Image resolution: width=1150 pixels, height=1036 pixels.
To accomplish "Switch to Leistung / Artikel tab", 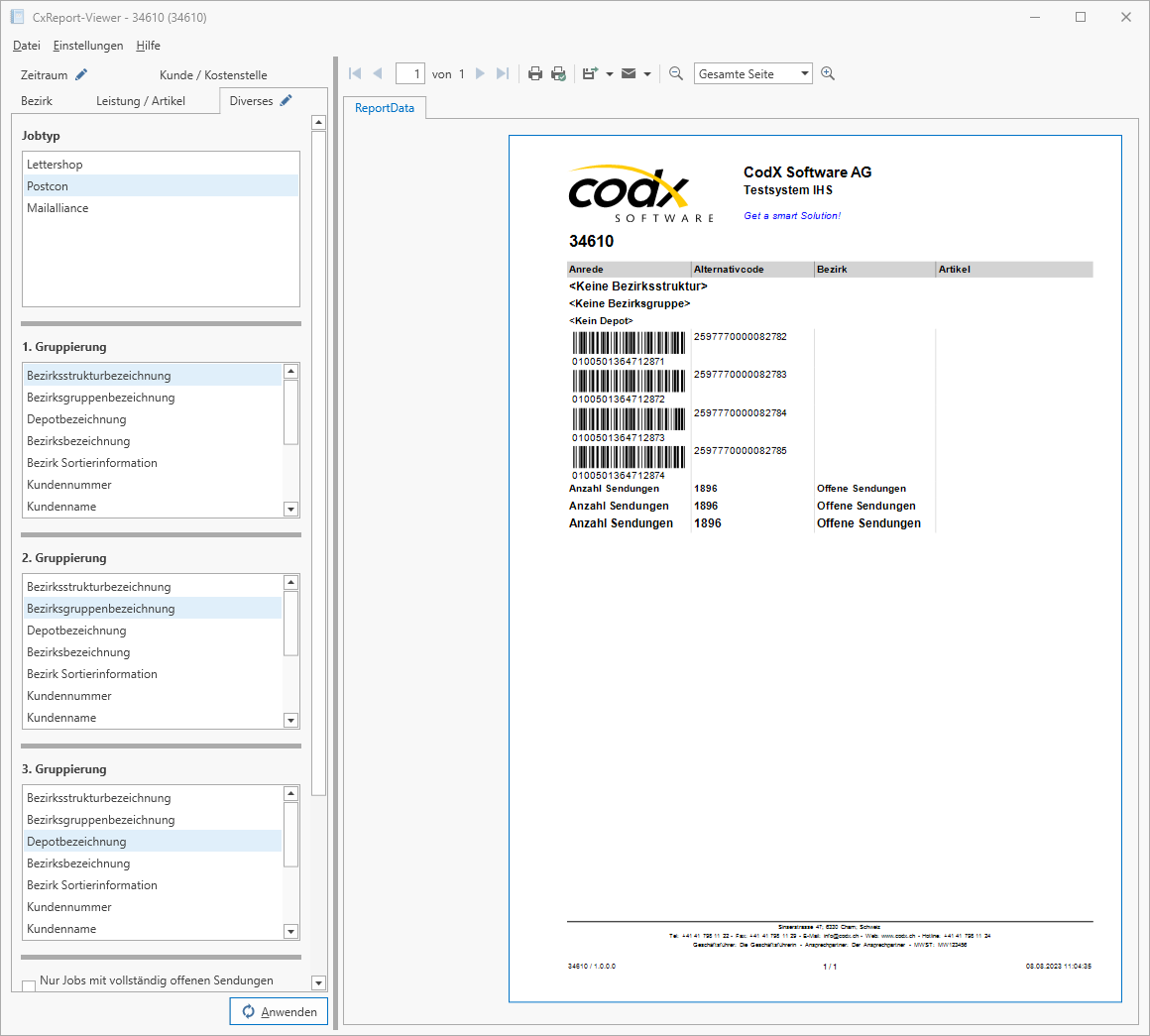I will (140, 100).
